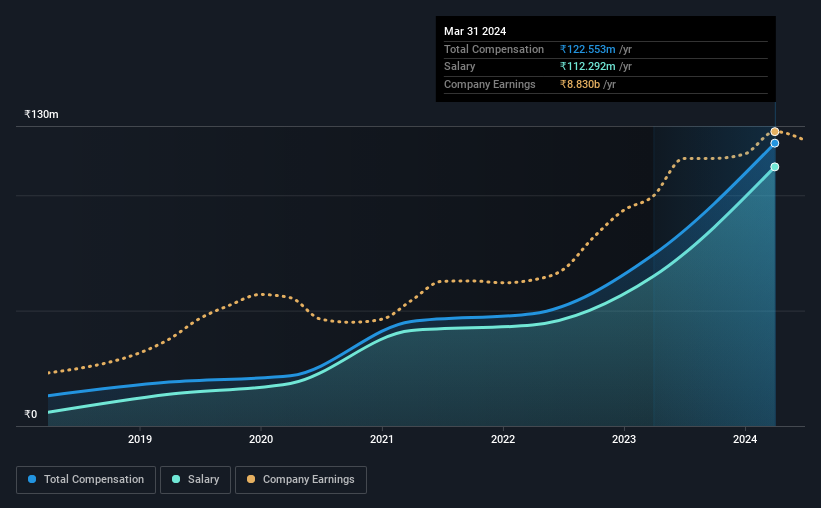The image size is (821, 508).
Task: Select the orange Company Earnings data point
Action: [x=775, y=132]
